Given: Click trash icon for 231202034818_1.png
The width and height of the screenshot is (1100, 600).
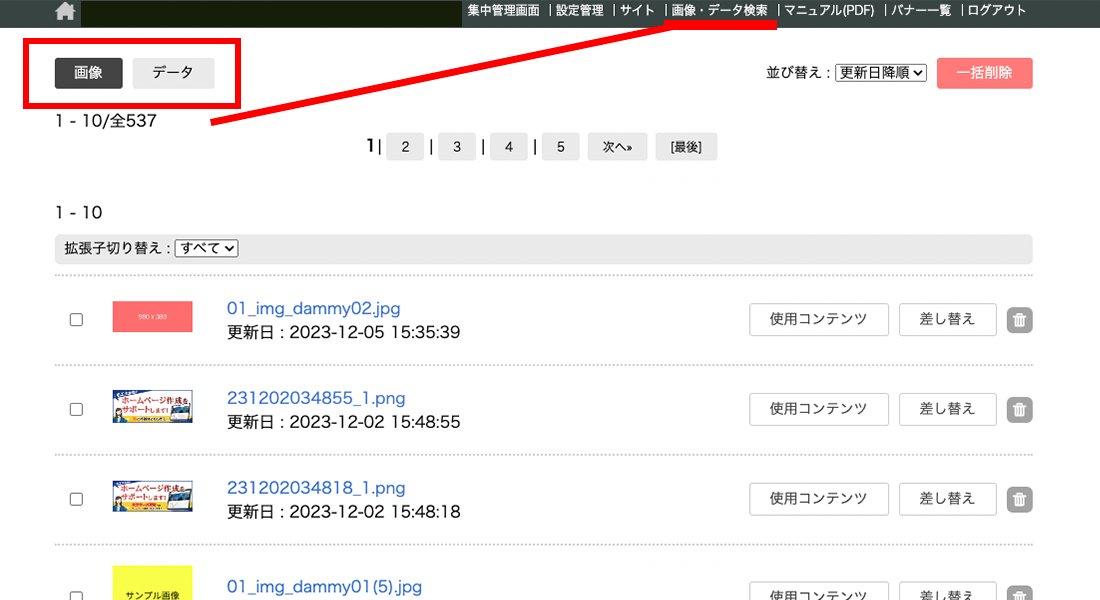Looking at the screenshot, I should coord(1019,500).
